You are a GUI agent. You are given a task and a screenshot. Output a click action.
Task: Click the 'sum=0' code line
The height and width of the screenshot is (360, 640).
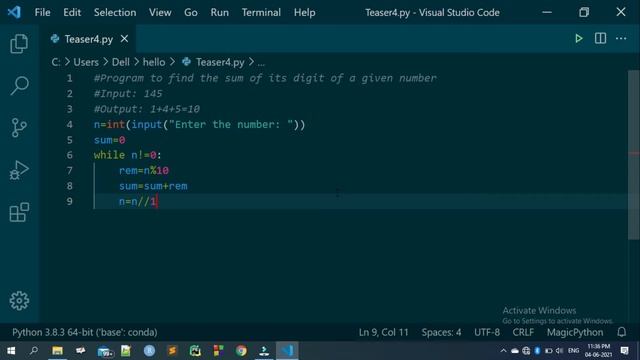109,140
